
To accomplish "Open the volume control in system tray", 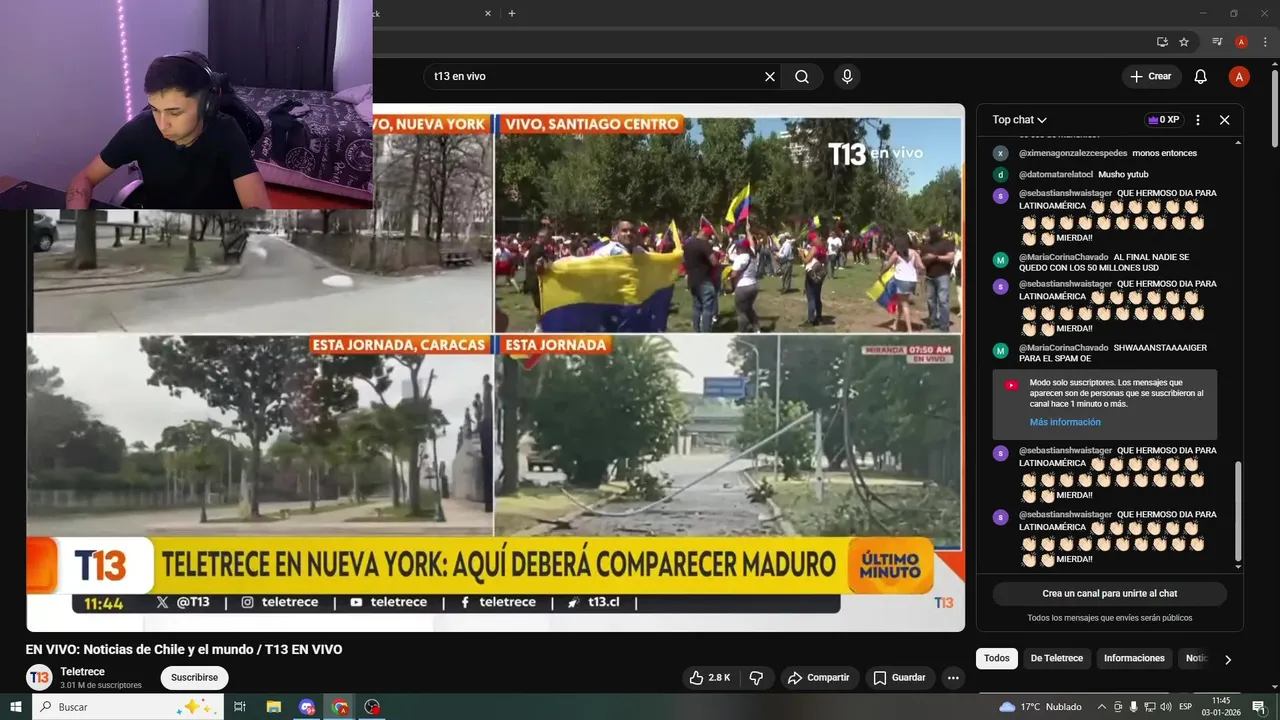I will (1165, 707).
